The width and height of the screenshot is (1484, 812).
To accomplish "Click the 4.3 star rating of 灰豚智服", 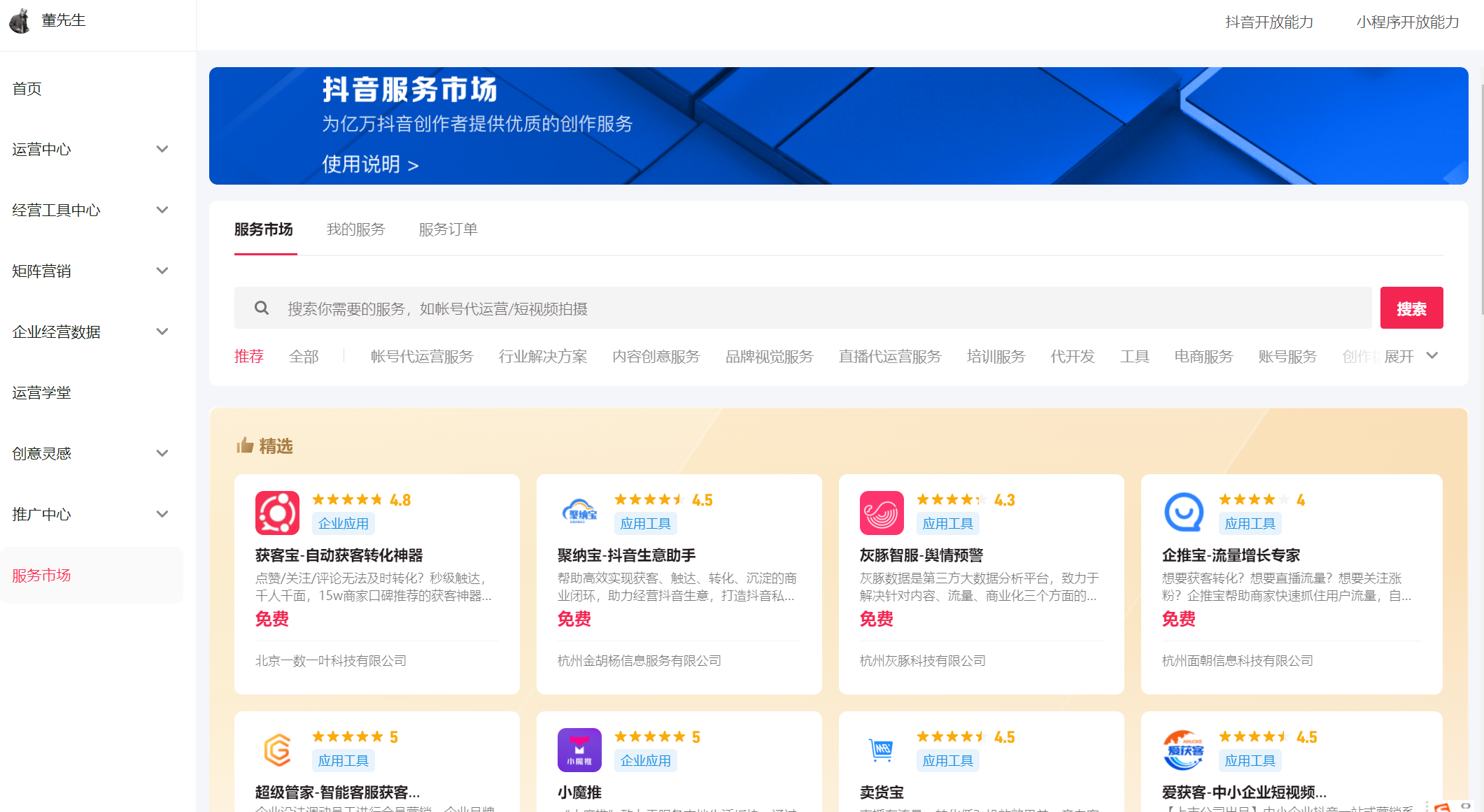I will (966, 499).
